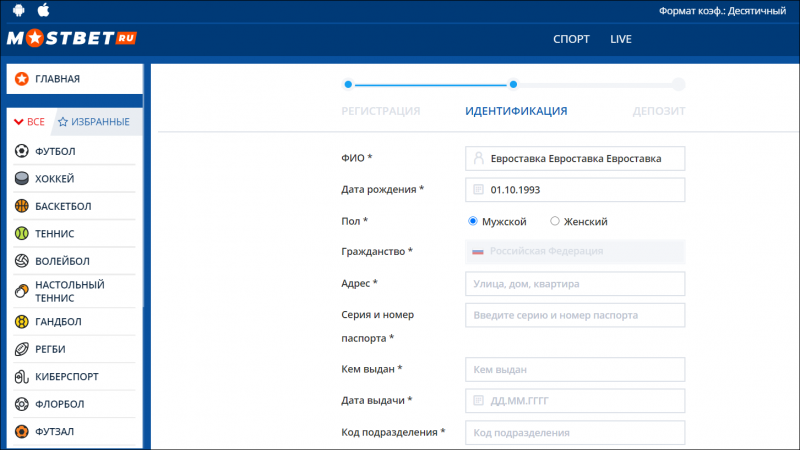Select the Женский gender radio button
The height and width of the screenshot is (450, 800).
tap(555, 221)
